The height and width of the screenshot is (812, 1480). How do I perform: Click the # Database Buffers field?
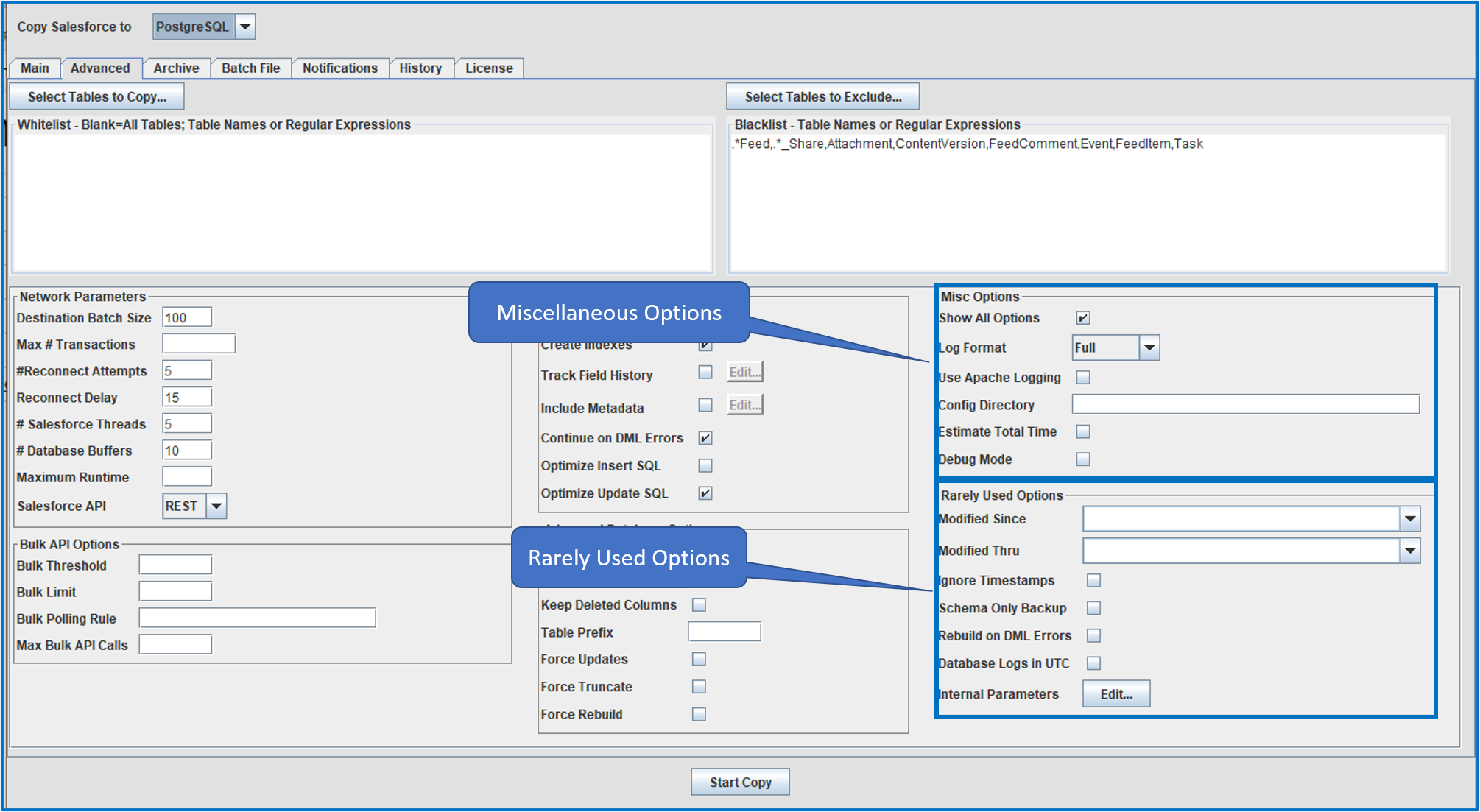pos(187,450)
